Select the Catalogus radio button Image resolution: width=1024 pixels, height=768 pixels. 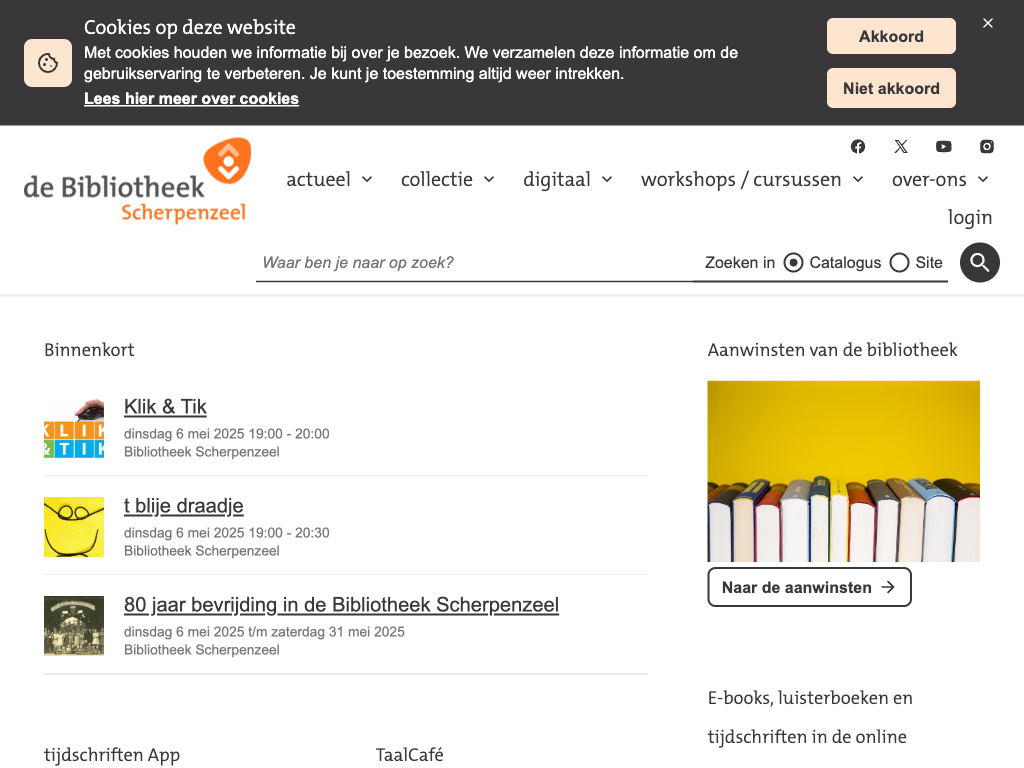793,263
